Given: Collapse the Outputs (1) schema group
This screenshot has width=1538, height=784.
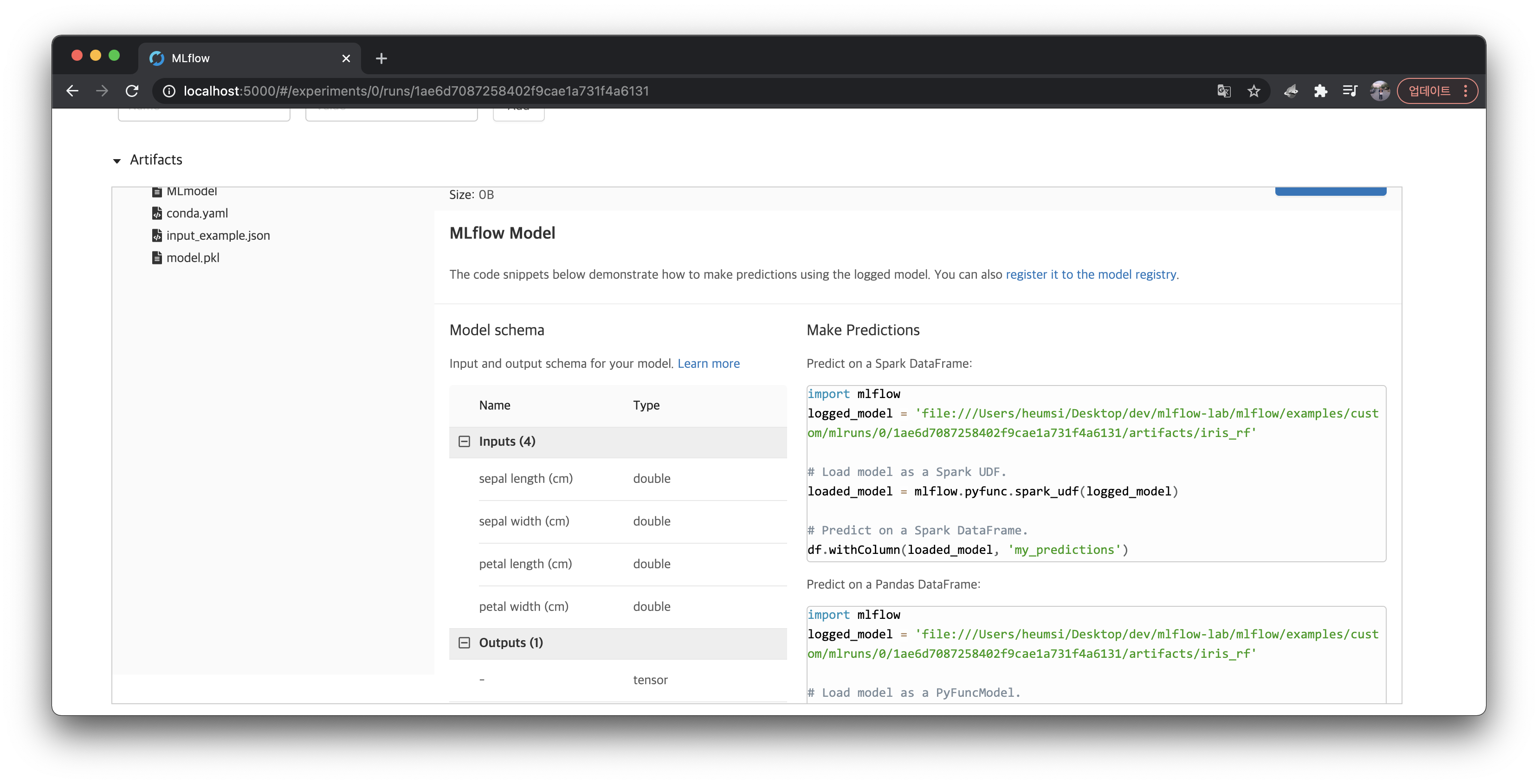Looking at the screenshot, I should click(464, 643).
